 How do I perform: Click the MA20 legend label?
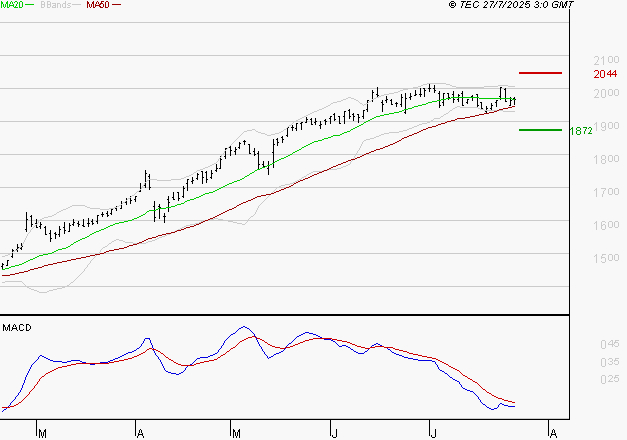click(x=12, y=5)
